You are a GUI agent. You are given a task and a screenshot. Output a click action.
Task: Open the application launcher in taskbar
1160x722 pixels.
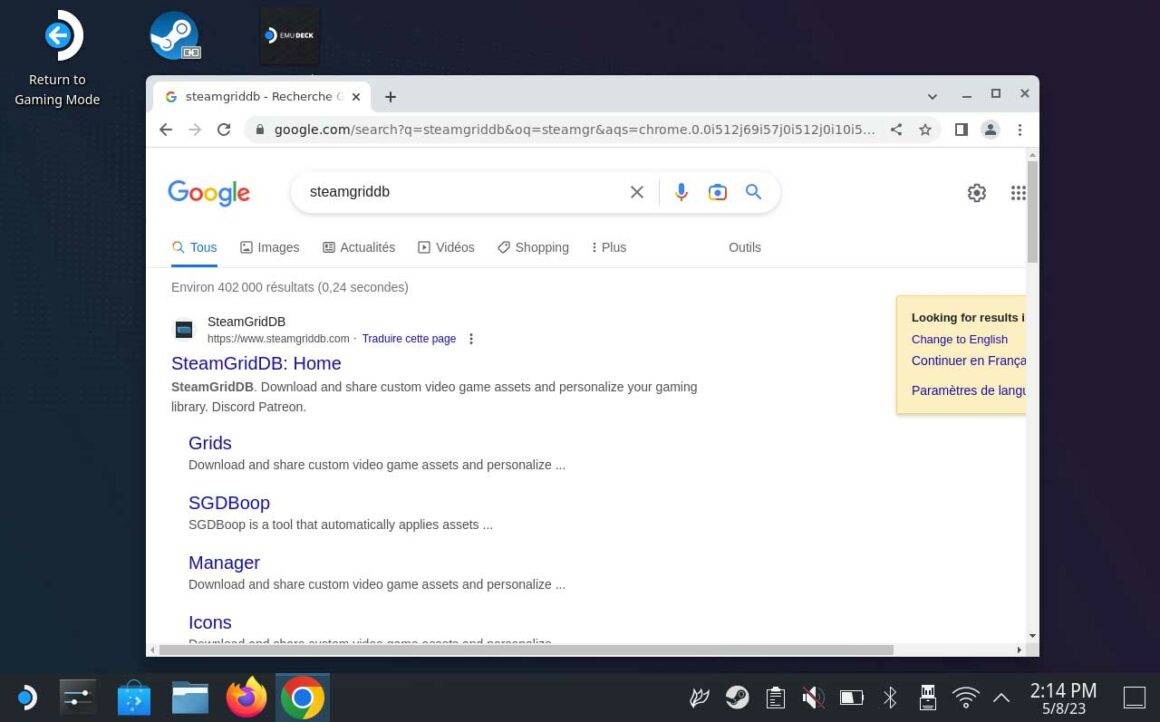(x=27, y=698)
